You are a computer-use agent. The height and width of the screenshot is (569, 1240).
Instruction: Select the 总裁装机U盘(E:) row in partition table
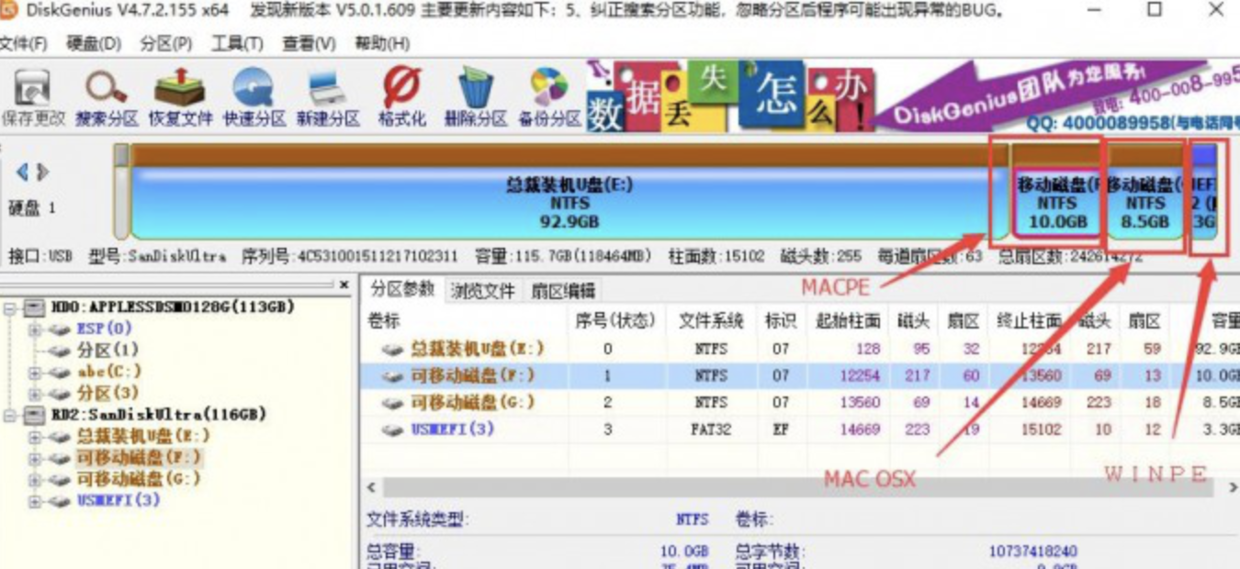point(800,349)
